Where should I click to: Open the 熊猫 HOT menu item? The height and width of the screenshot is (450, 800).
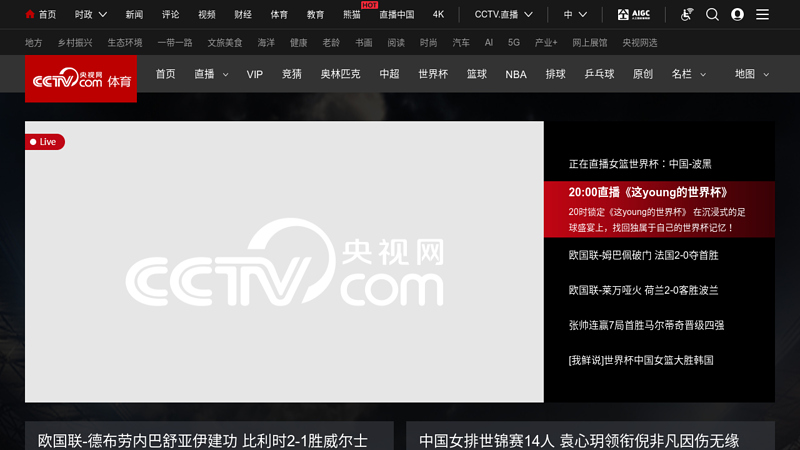352,15
